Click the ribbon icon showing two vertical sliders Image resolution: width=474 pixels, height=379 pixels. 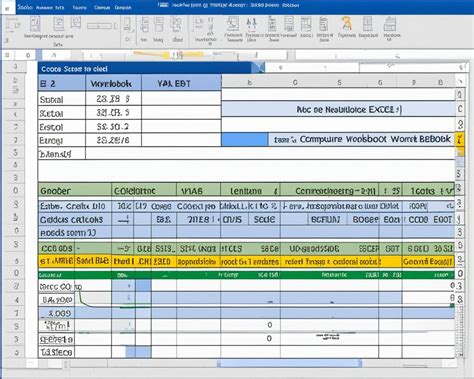pos(252,24)
